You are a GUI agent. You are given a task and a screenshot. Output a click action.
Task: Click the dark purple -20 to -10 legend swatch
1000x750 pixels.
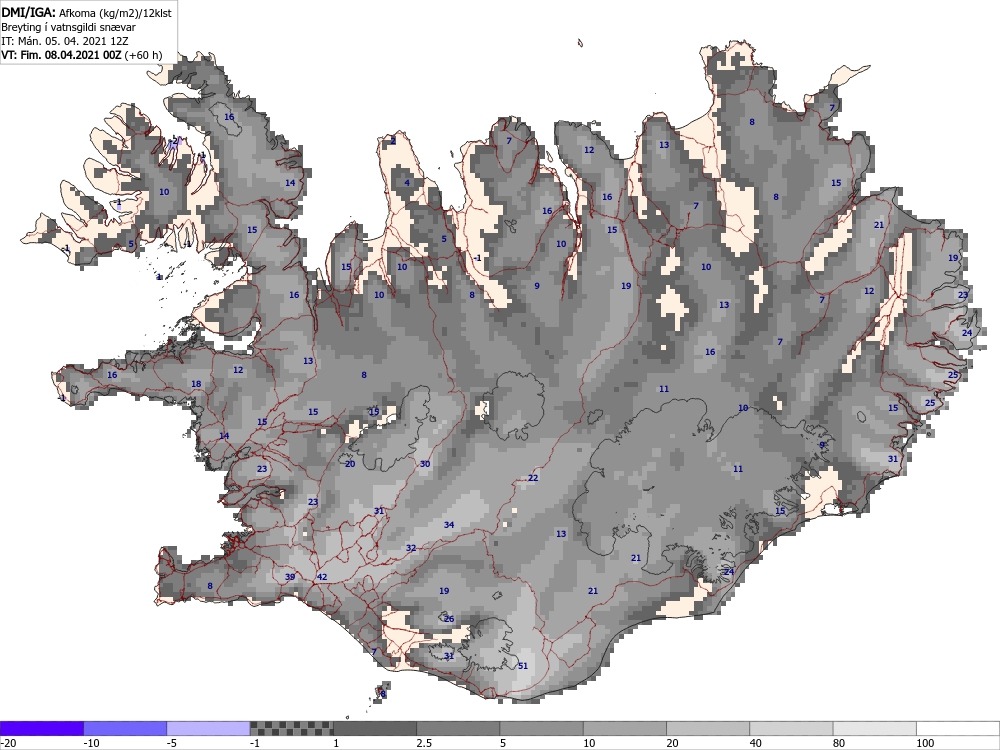[41, 728]
